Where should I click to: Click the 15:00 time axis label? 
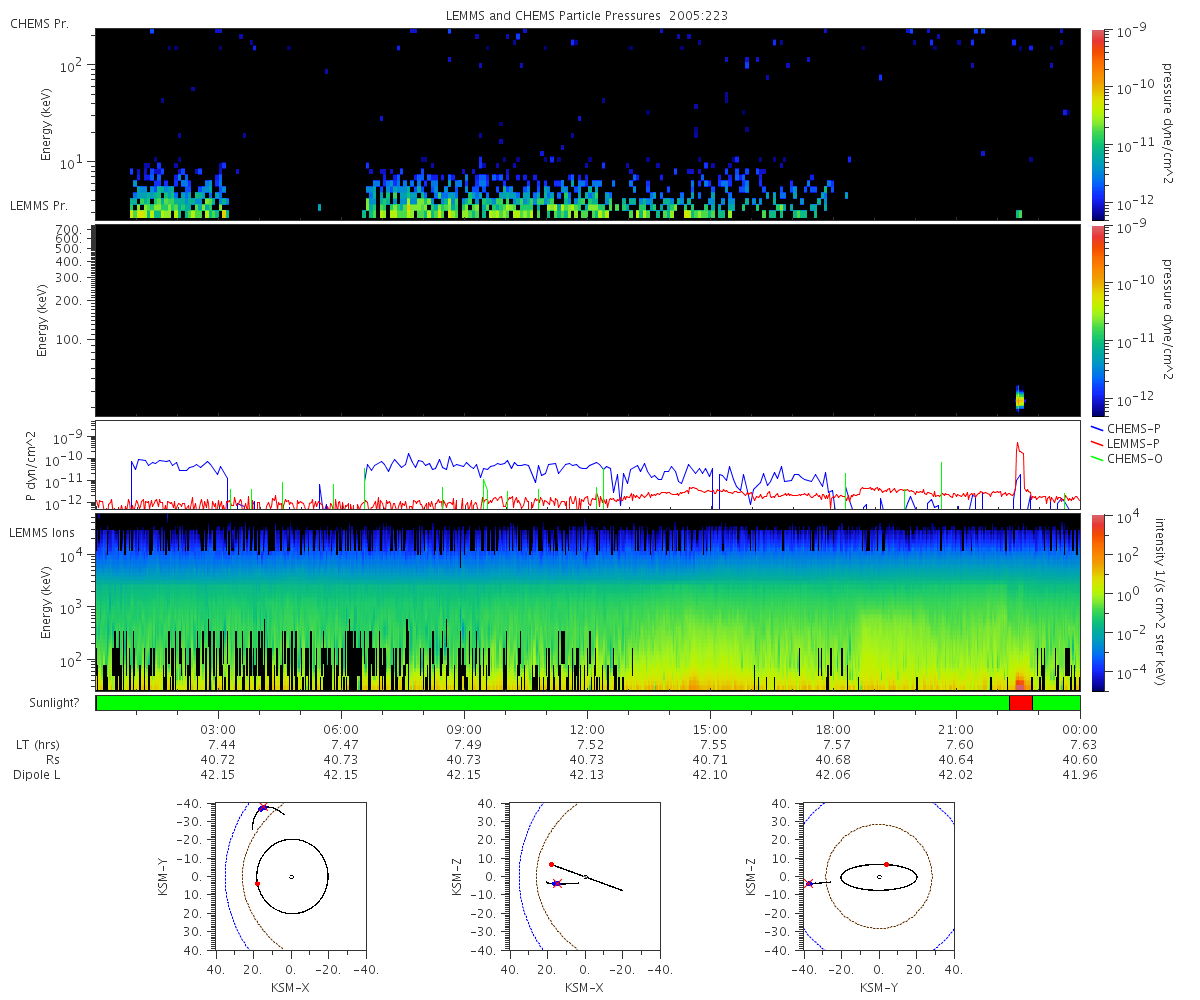pyautogui.click(x=710, y=729)
